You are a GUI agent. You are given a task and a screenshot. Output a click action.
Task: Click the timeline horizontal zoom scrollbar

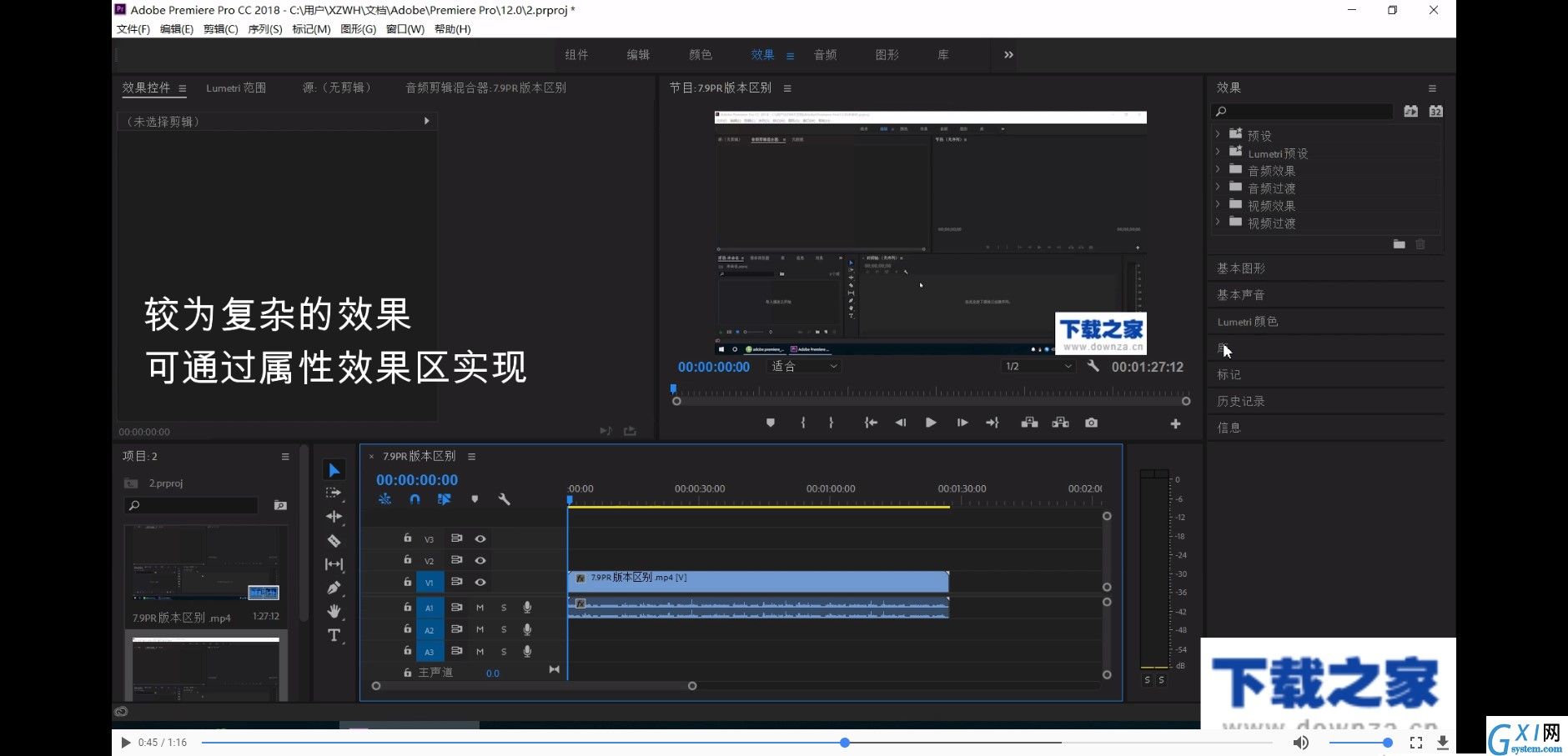point(534,686)
